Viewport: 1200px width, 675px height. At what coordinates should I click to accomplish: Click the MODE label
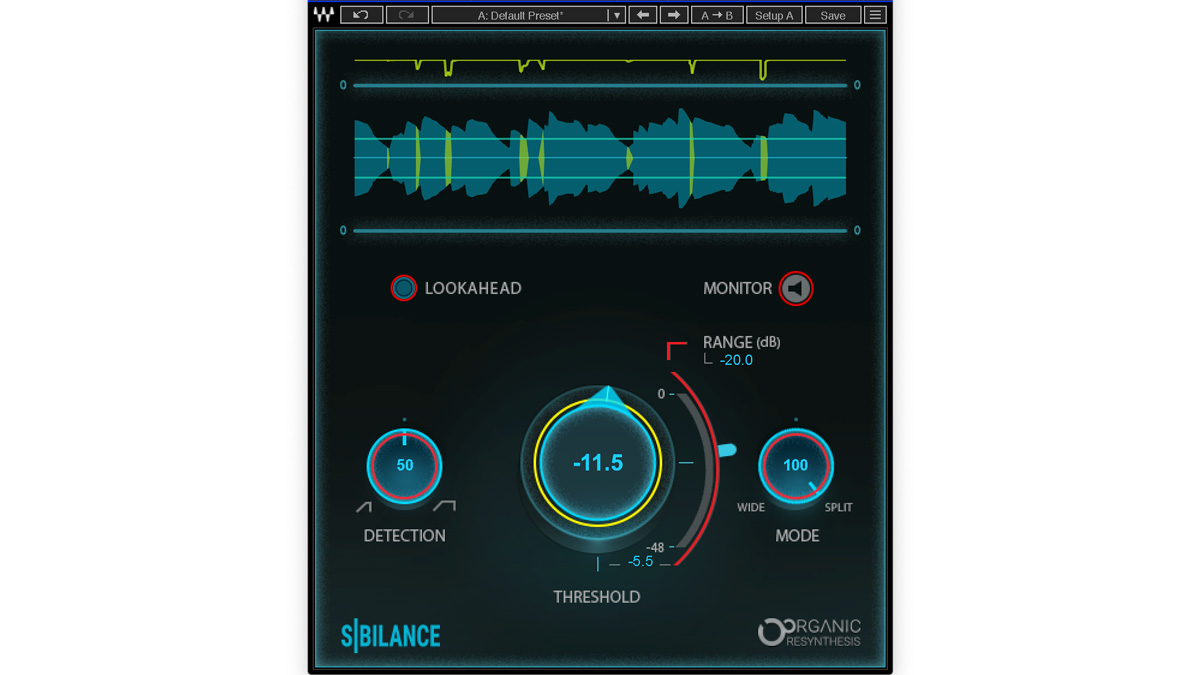[797, 536]
